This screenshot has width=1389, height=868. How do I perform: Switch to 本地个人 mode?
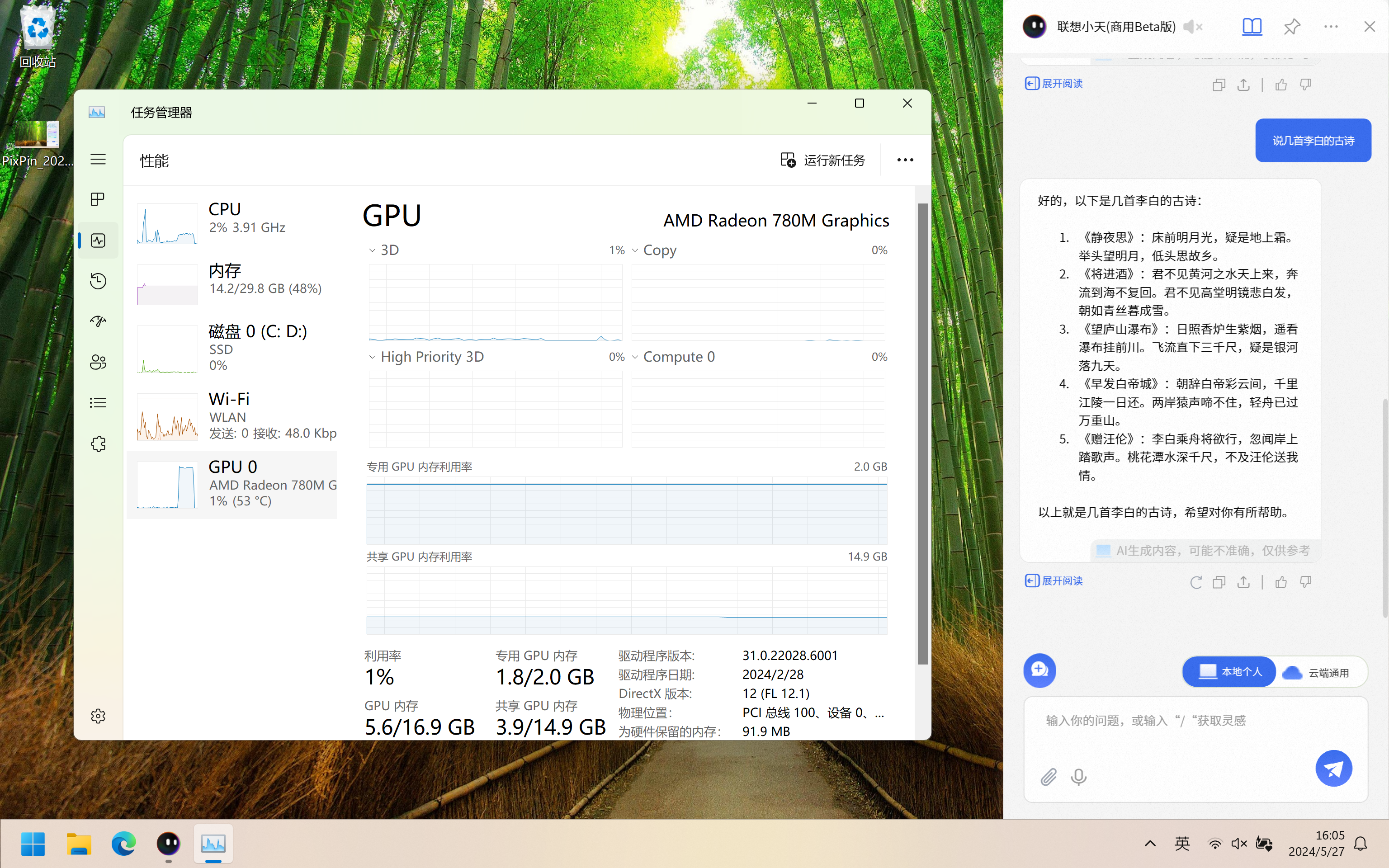pyautogui.click(x=1229, y=672)
